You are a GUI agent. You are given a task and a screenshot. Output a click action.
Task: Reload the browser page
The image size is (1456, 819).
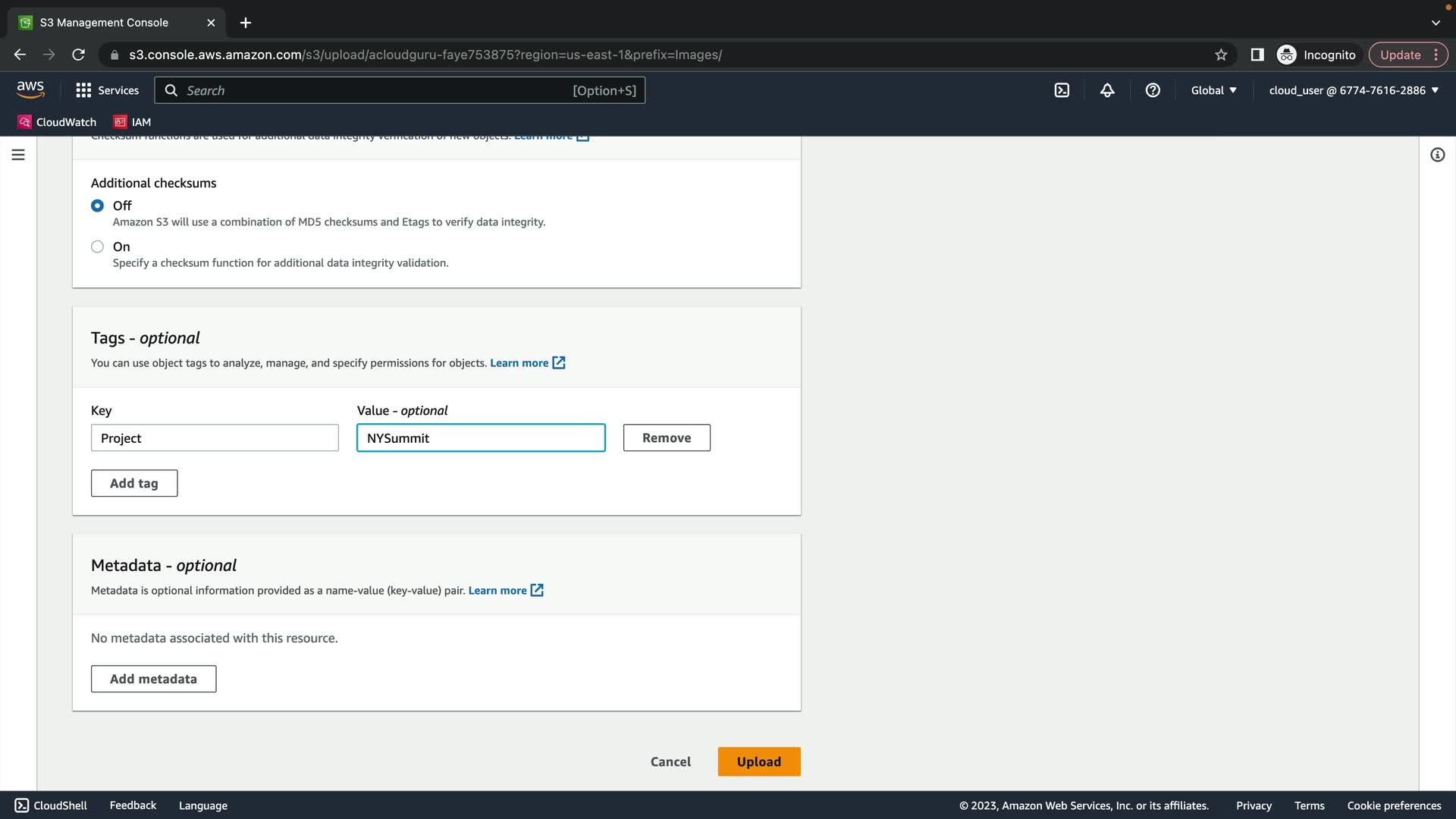78,55
